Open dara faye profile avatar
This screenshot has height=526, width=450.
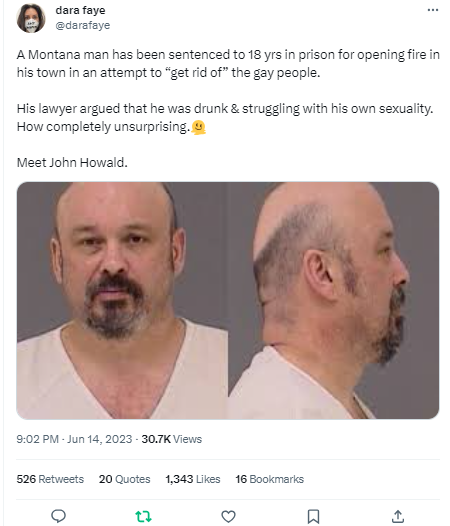(31, 18)
